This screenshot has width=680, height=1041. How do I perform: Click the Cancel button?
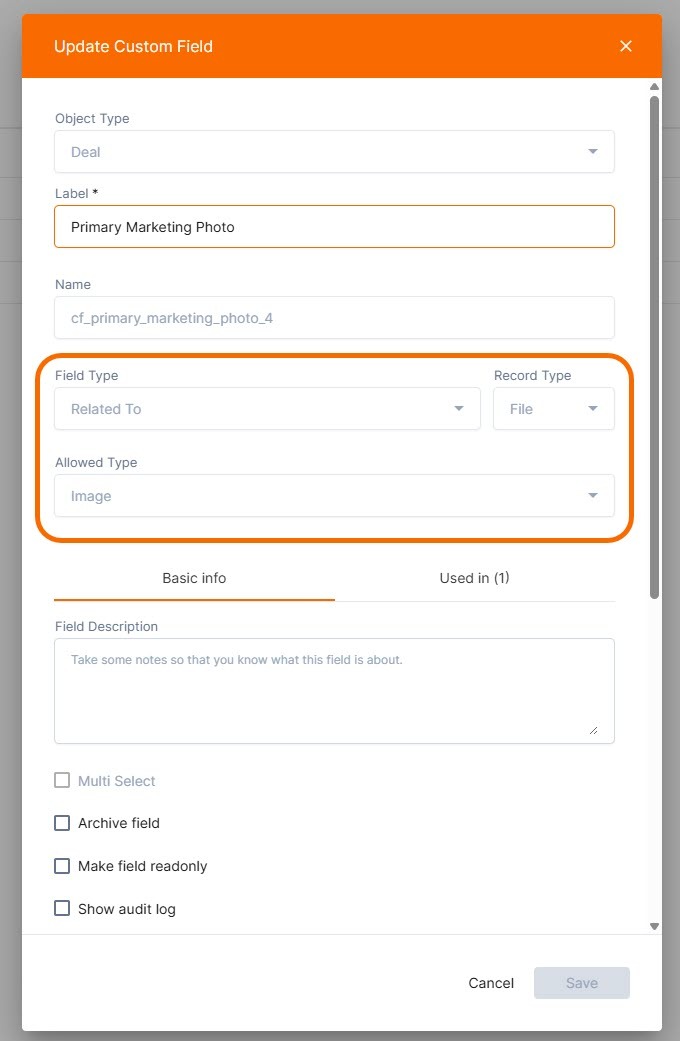(x=491, y=983)
